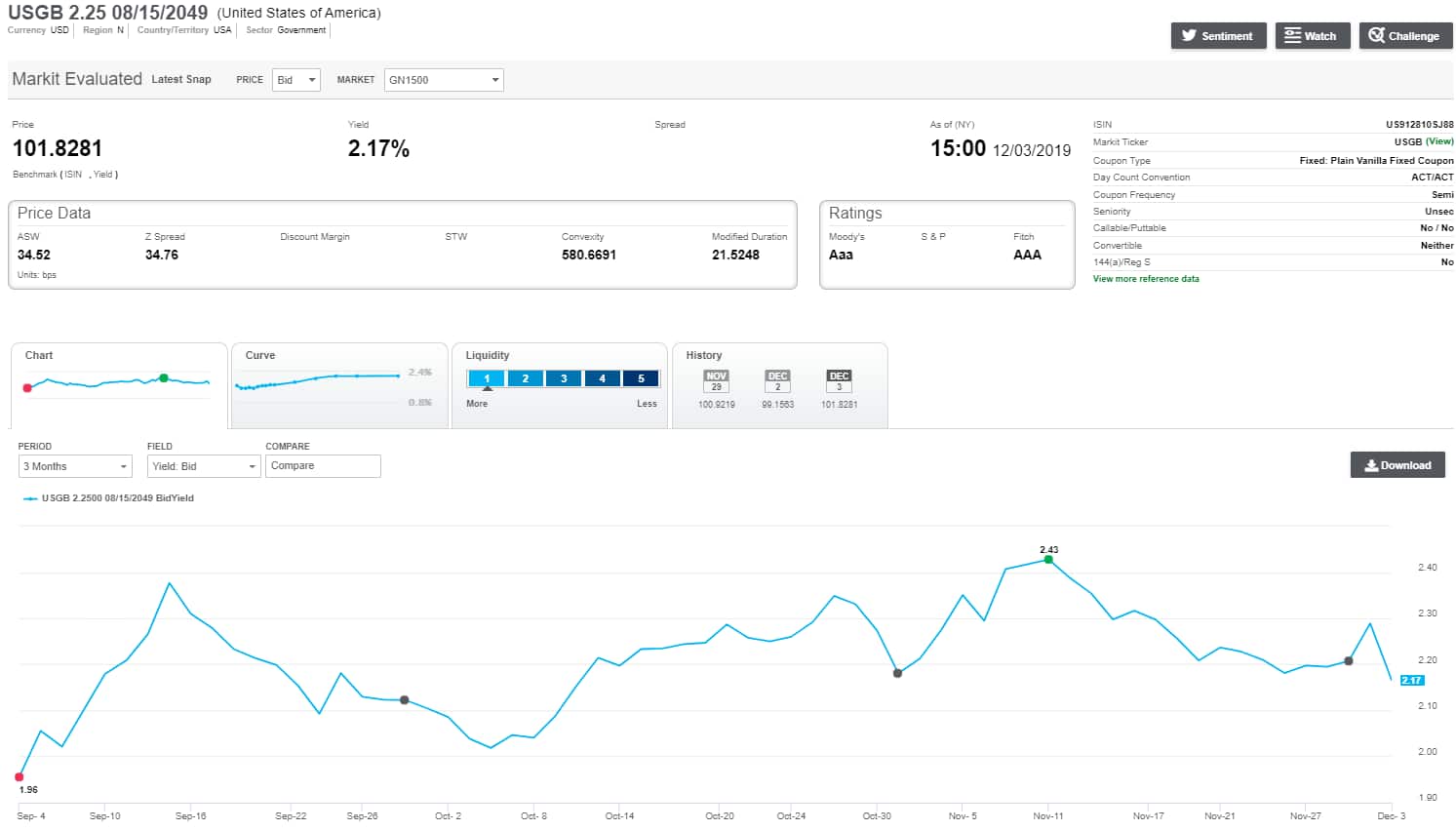The image size is (1456, 831).
Task: Select the Dec 2 history calendar icon
Action: (777, 381)
